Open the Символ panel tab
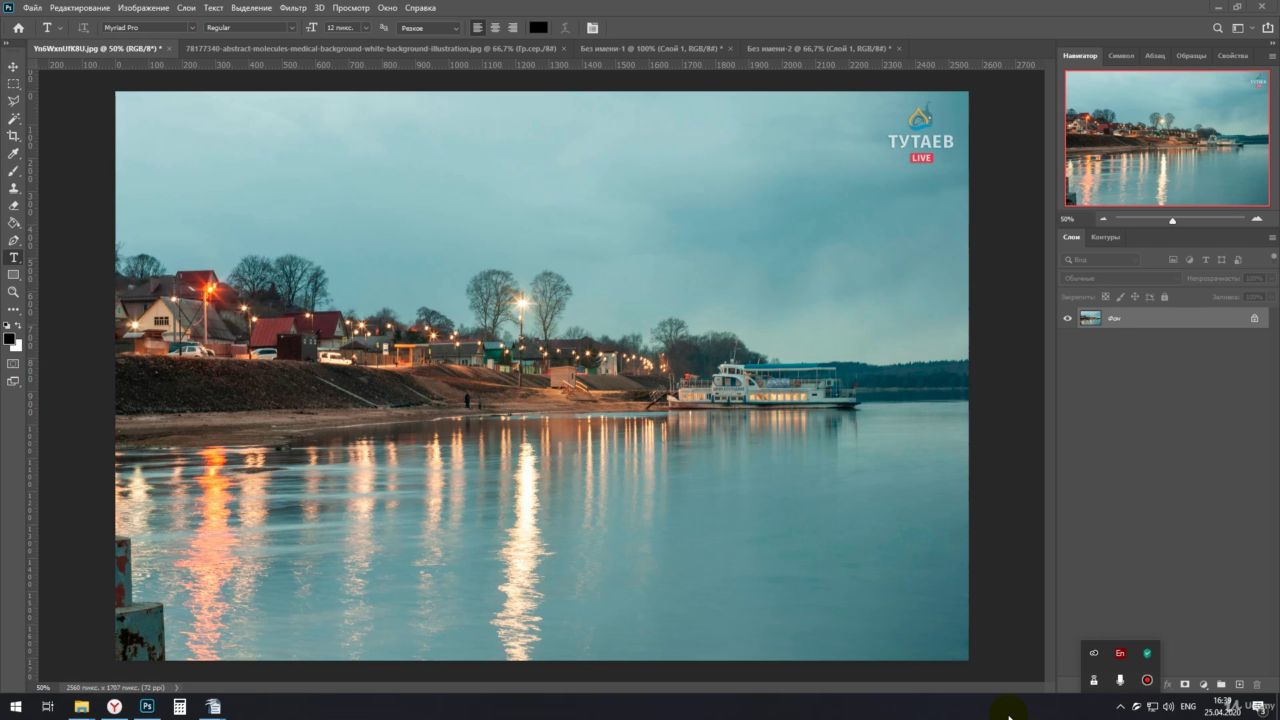Image resolution: width=1280 pixels, height=720 pixels. tap(1121, 56)
